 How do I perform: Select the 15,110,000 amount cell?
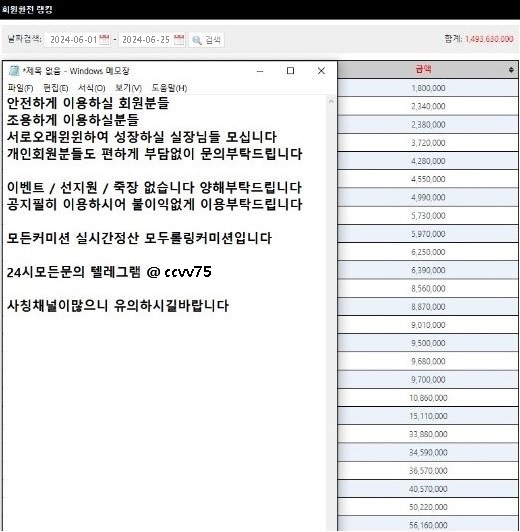[x=428, y=416]
